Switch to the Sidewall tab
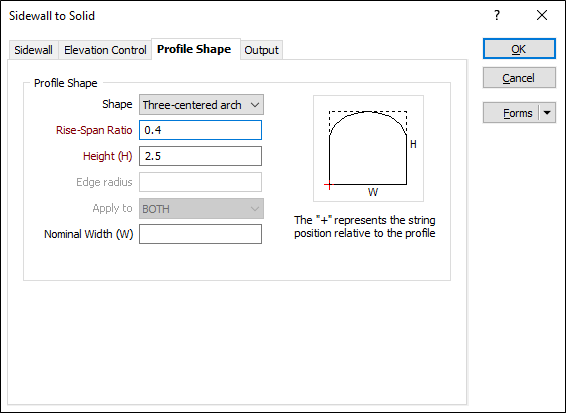The height and width of the screenshot is (413, 566). coord(34,50)
